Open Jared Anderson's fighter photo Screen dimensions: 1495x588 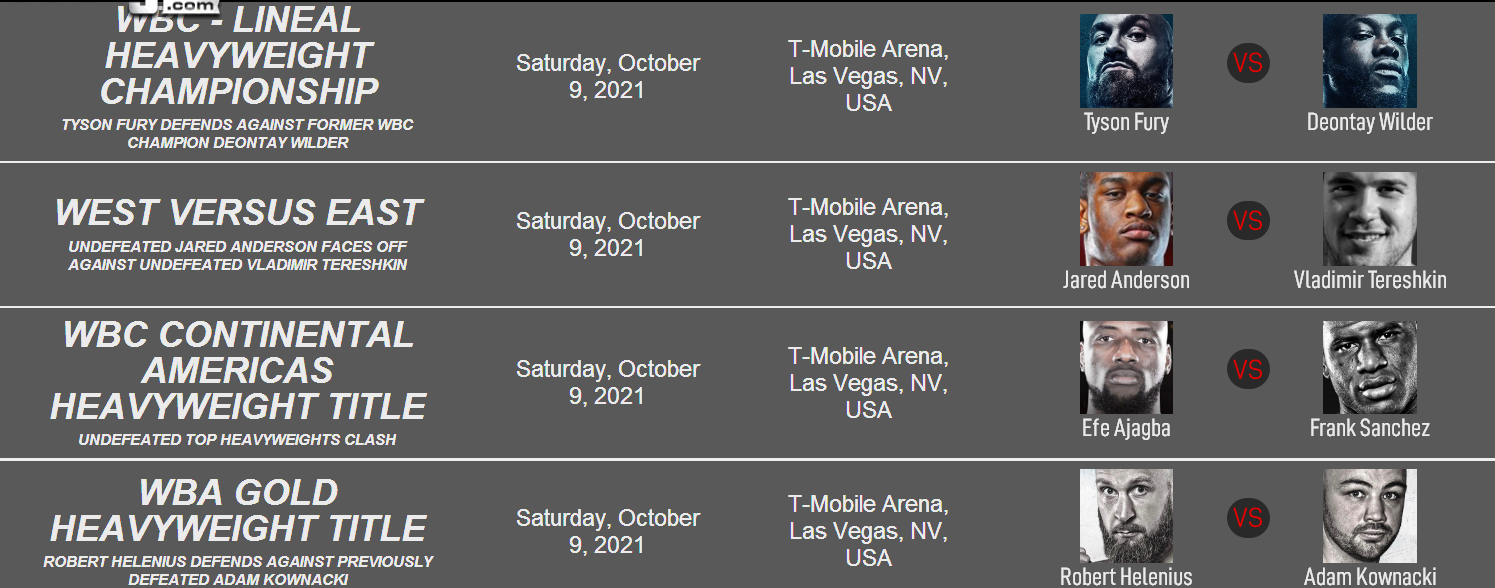1126,219
